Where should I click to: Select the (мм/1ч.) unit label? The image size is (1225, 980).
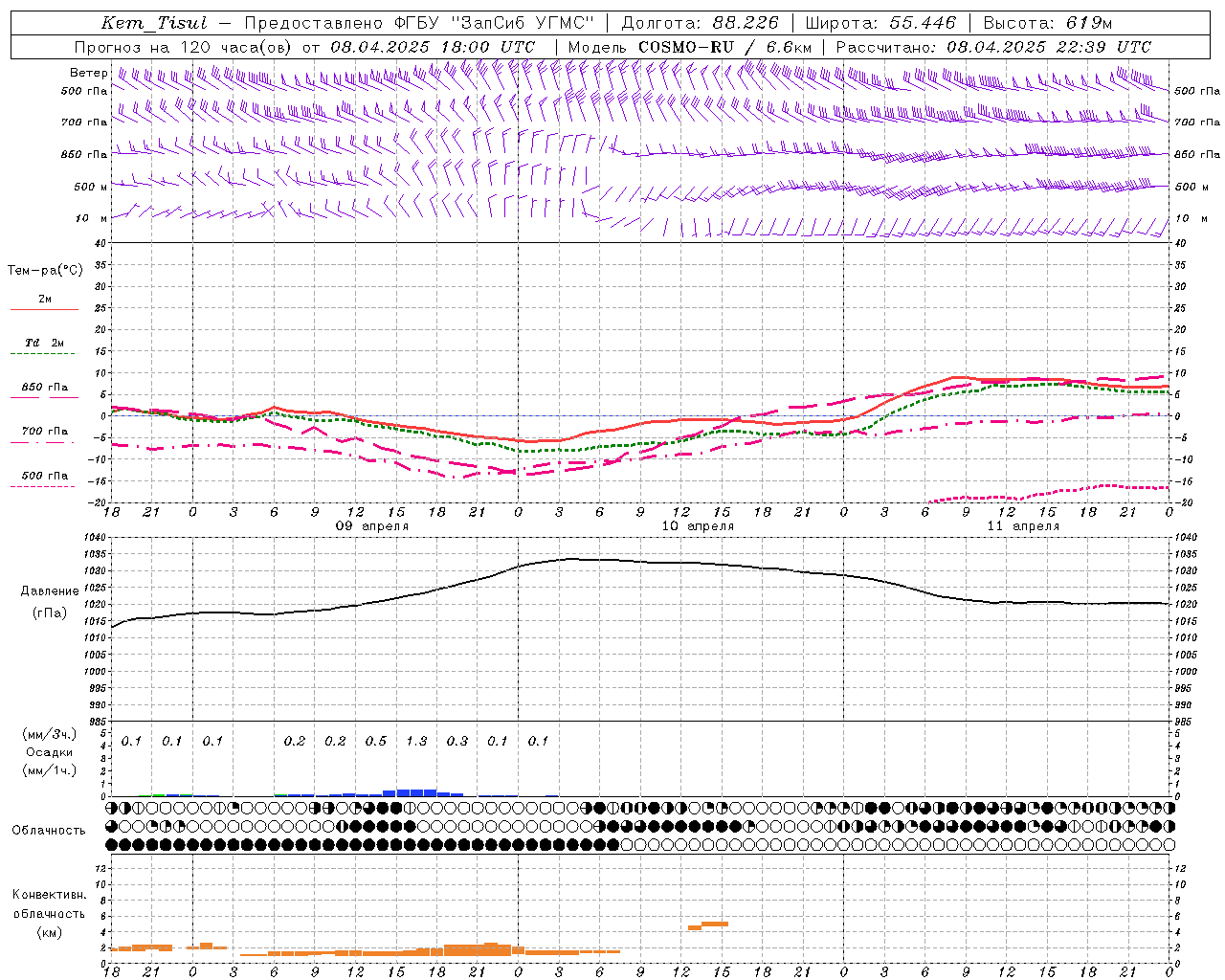[49, 770]
